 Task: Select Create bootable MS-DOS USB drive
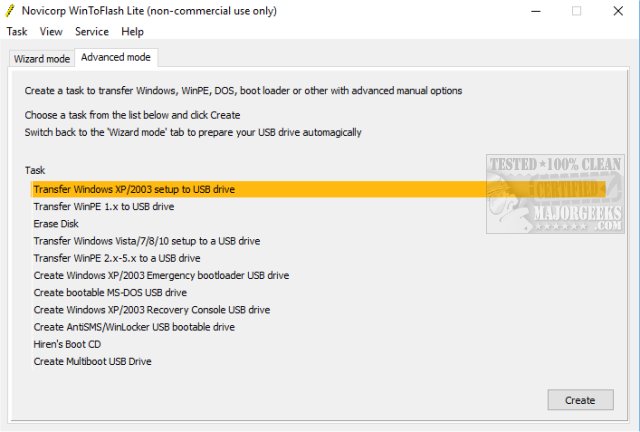pos(110,293)
